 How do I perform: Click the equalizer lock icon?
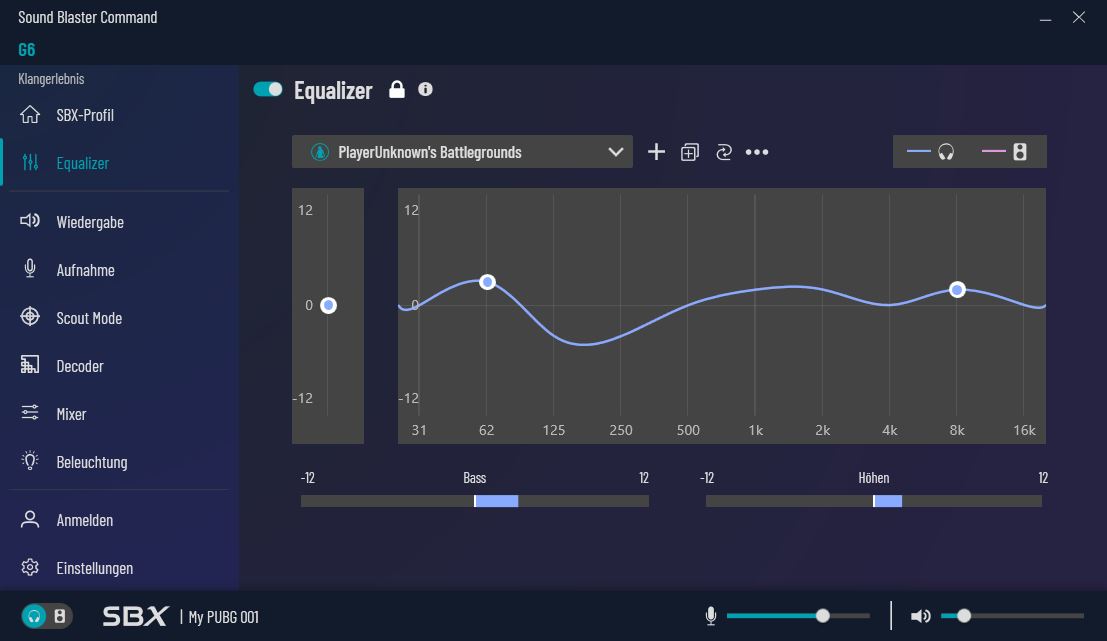[397, 89]
